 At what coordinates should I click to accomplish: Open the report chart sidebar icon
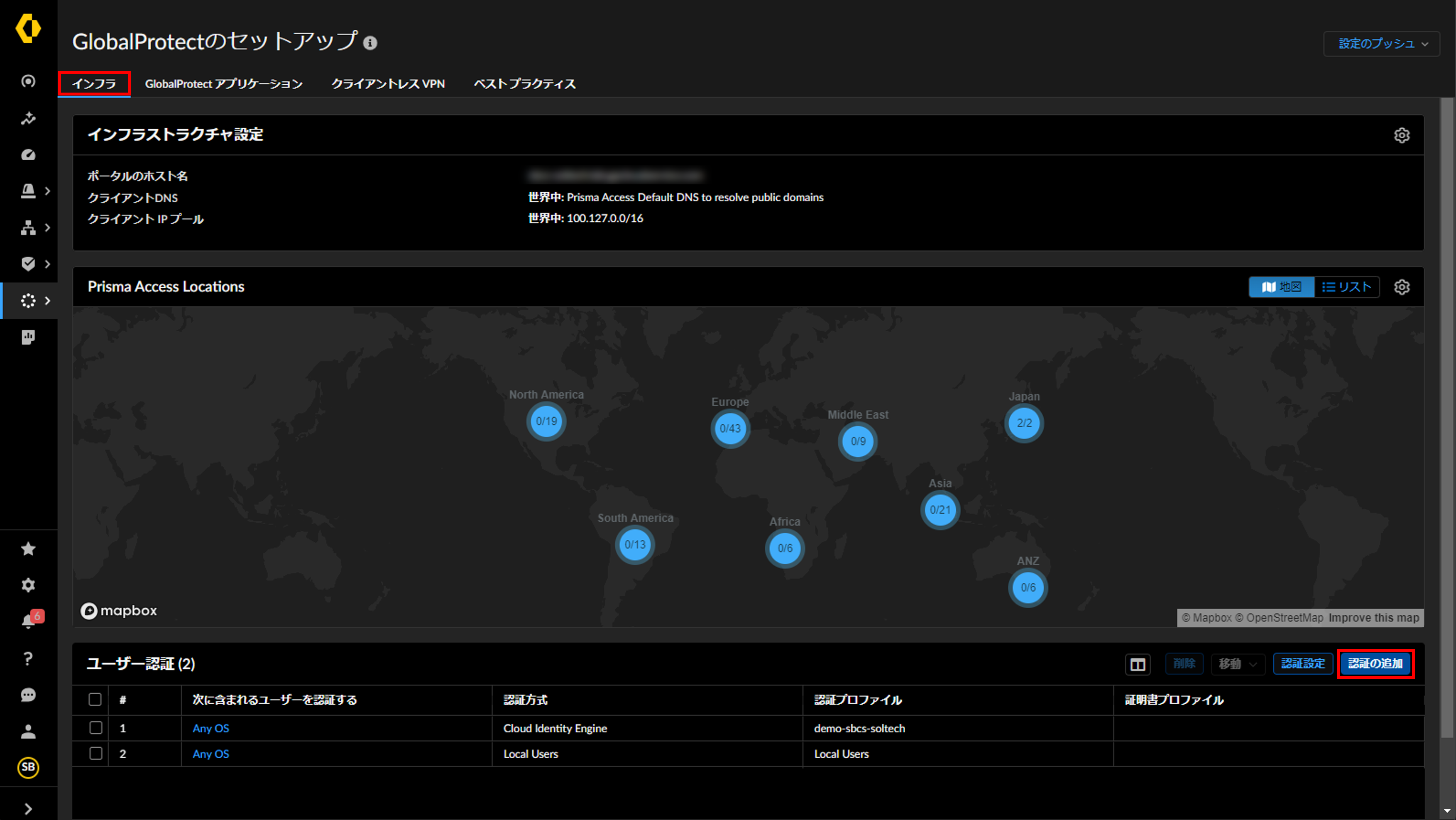point(28,338)
